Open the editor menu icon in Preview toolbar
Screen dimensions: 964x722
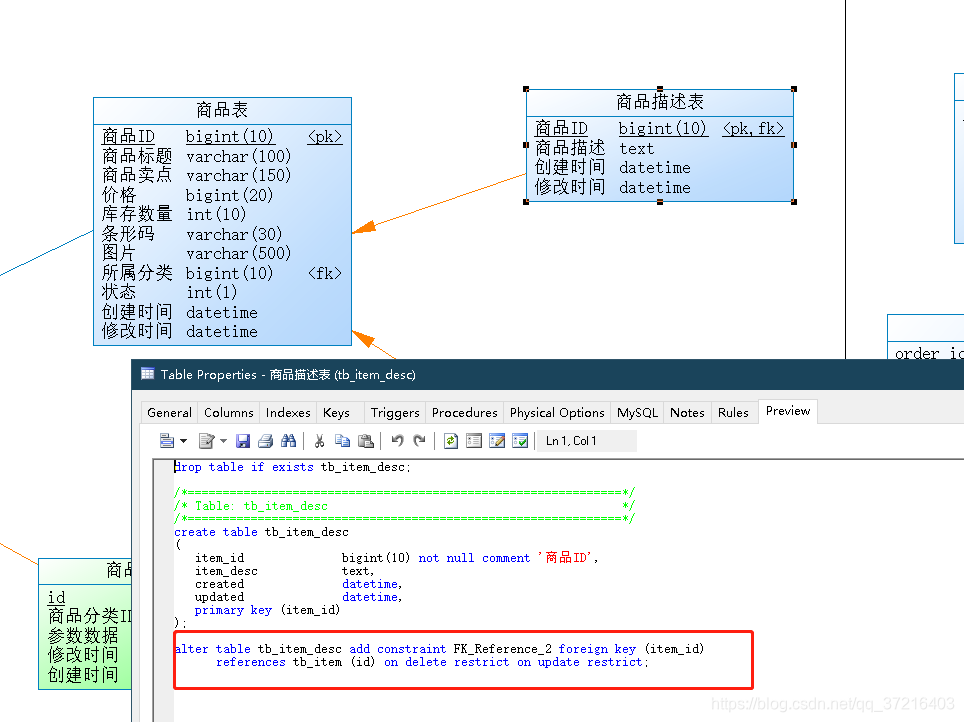[x=167, y=441]
